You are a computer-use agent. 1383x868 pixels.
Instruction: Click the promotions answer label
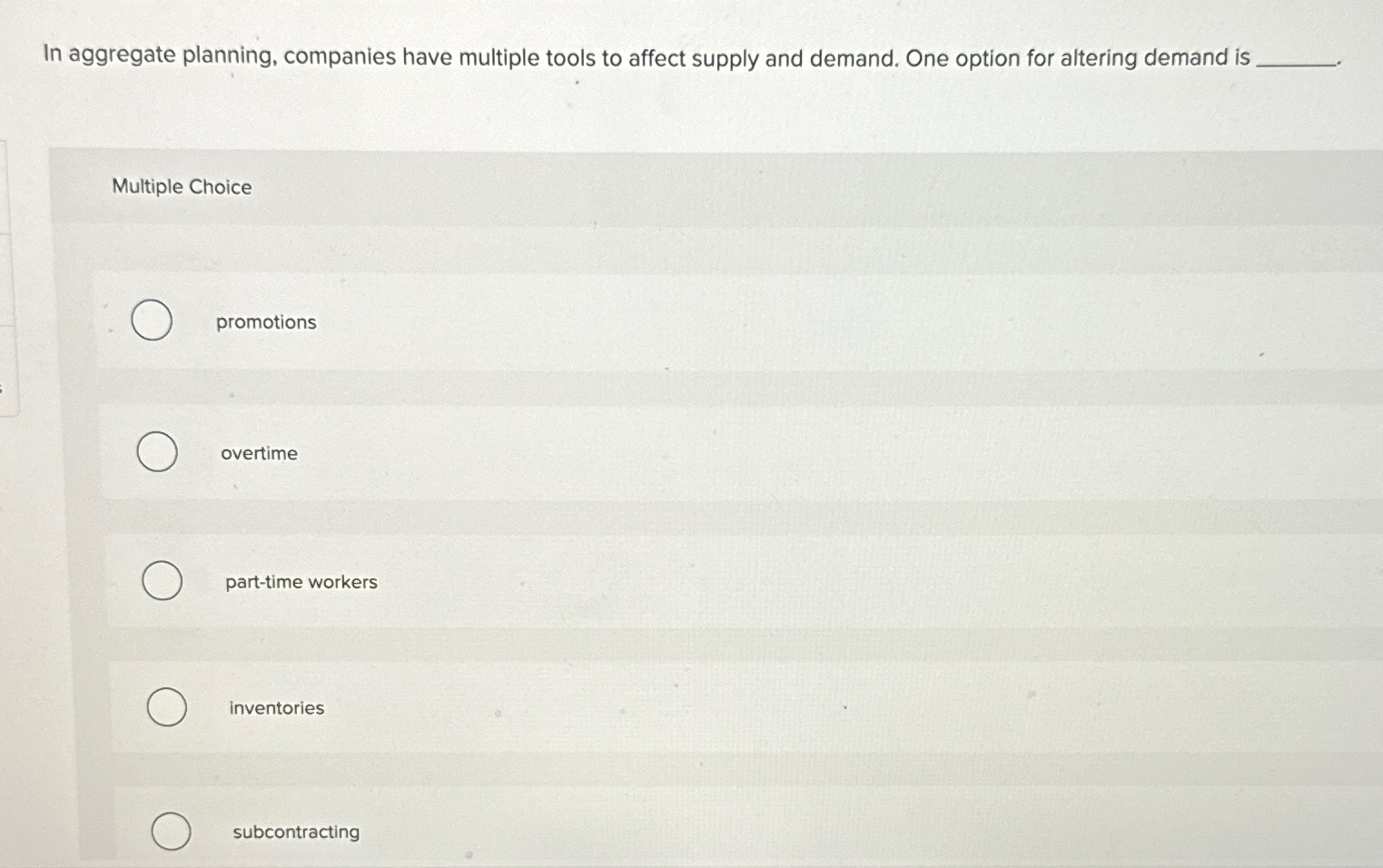(265, 321)
